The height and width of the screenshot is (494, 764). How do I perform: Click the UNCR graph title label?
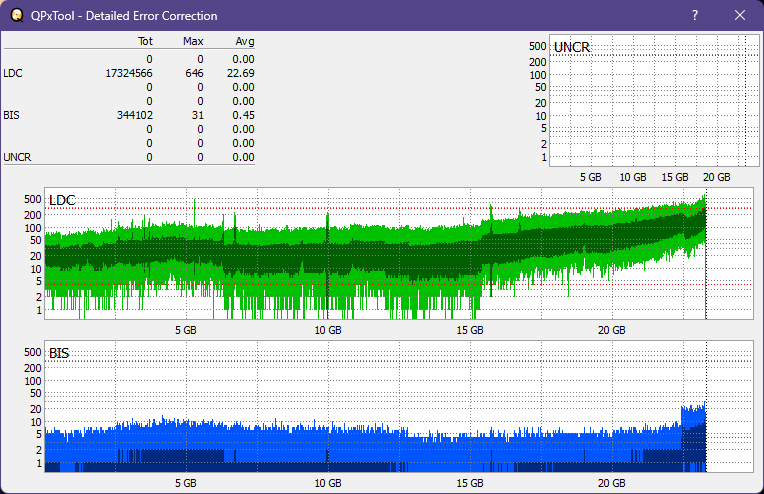point(572,47)
